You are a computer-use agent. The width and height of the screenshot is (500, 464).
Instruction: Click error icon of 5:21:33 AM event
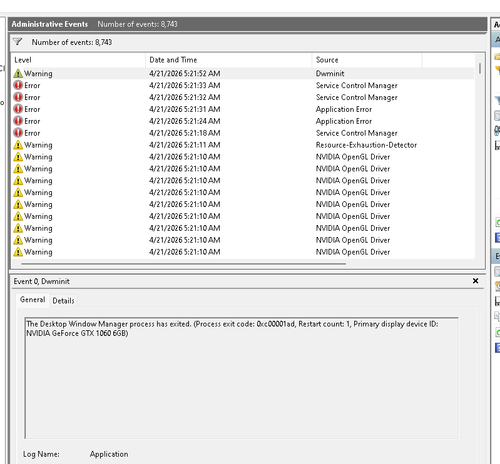[x=18, y=85]
